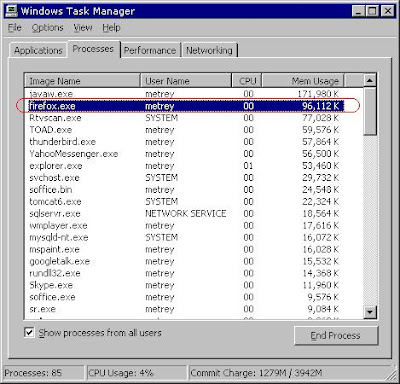Sort processes by CPU column header
The image size is (400, 384).
click(x=247, y=81)
